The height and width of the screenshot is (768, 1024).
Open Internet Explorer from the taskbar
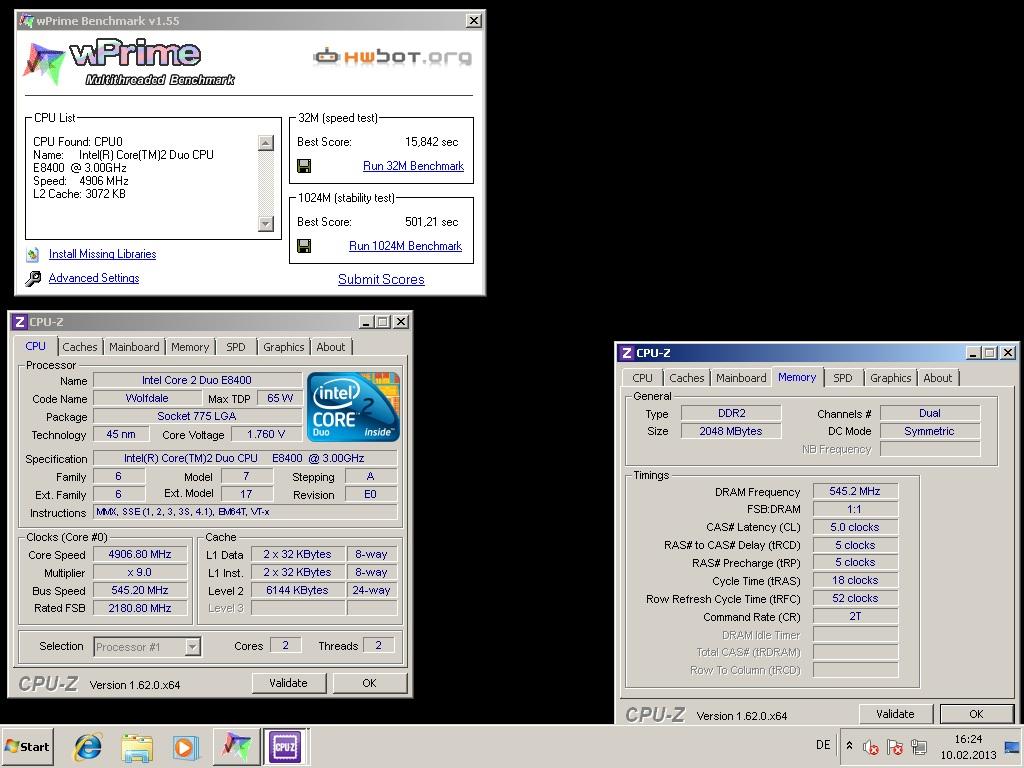click(88, 746)
